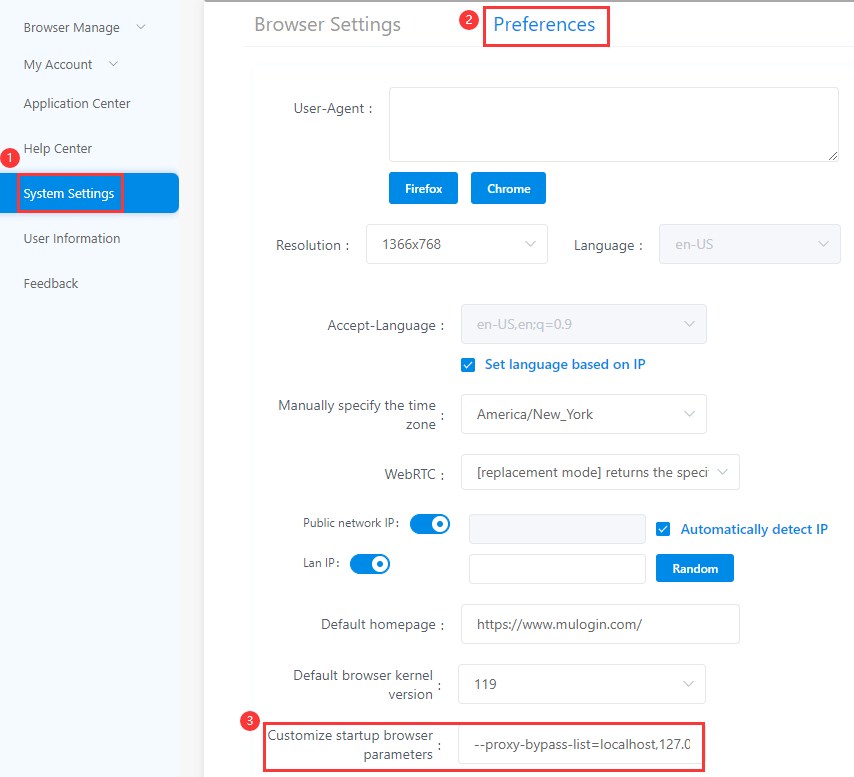This screenshot has height=777, width=854.
Task: Toggle the Lan IP switch
Action: click(x=370, y=564)
